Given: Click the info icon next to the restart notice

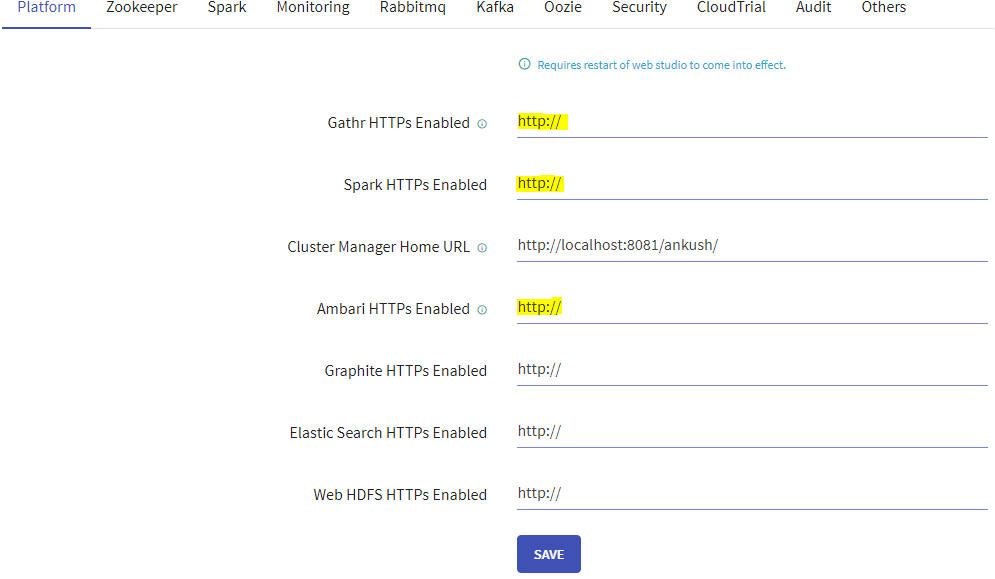Looking at the screenshot, I should click(x=524, y=63).
